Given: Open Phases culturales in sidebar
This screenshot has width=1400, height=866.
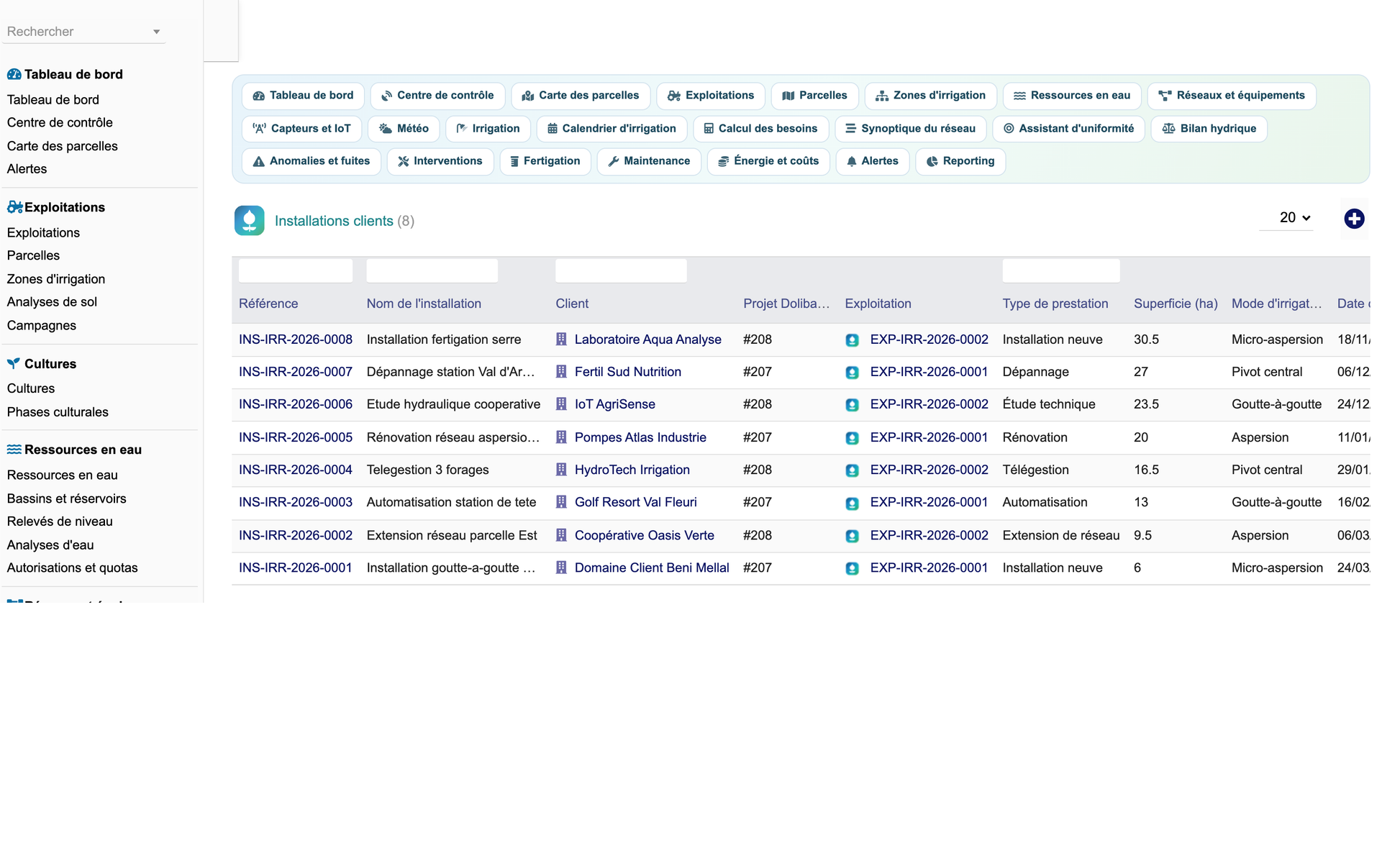Looking at the screenshot, I should (58, 412).
